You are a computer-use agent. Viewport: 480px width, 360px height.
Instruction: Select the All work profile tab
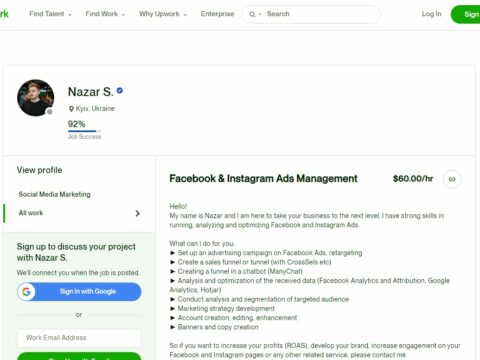coord(79,213)
